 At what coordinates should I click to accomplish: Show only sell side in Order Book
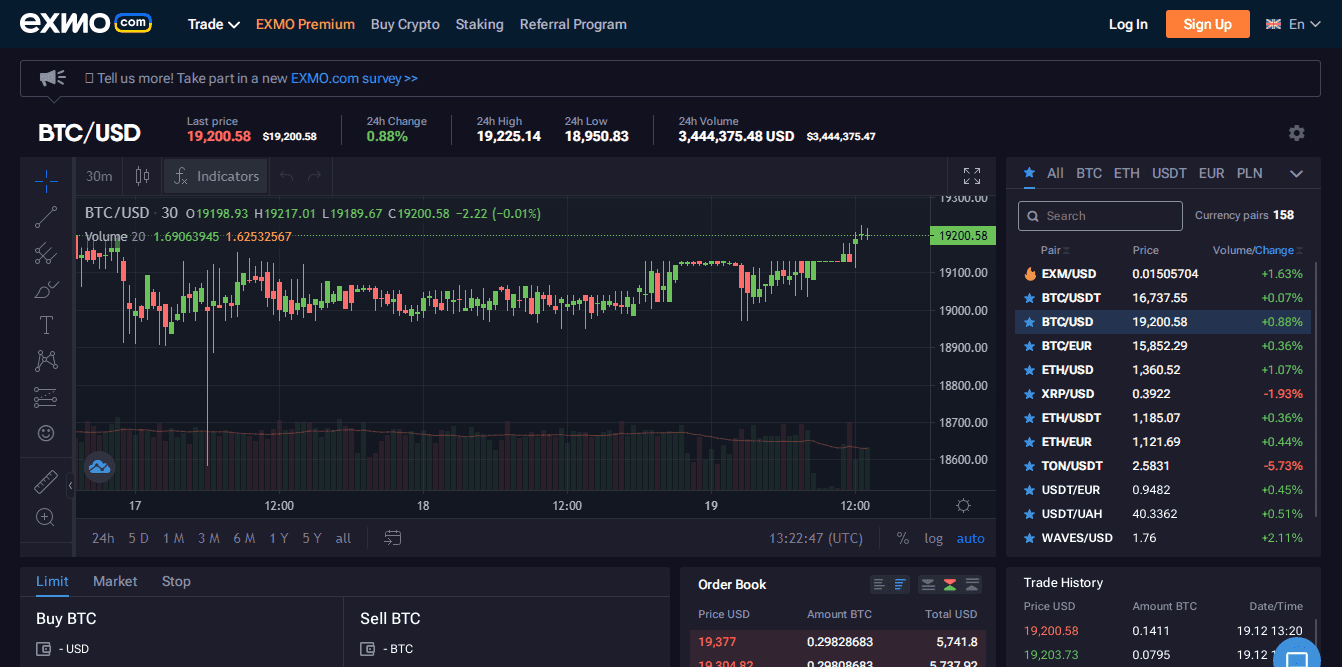coord(928,584)
